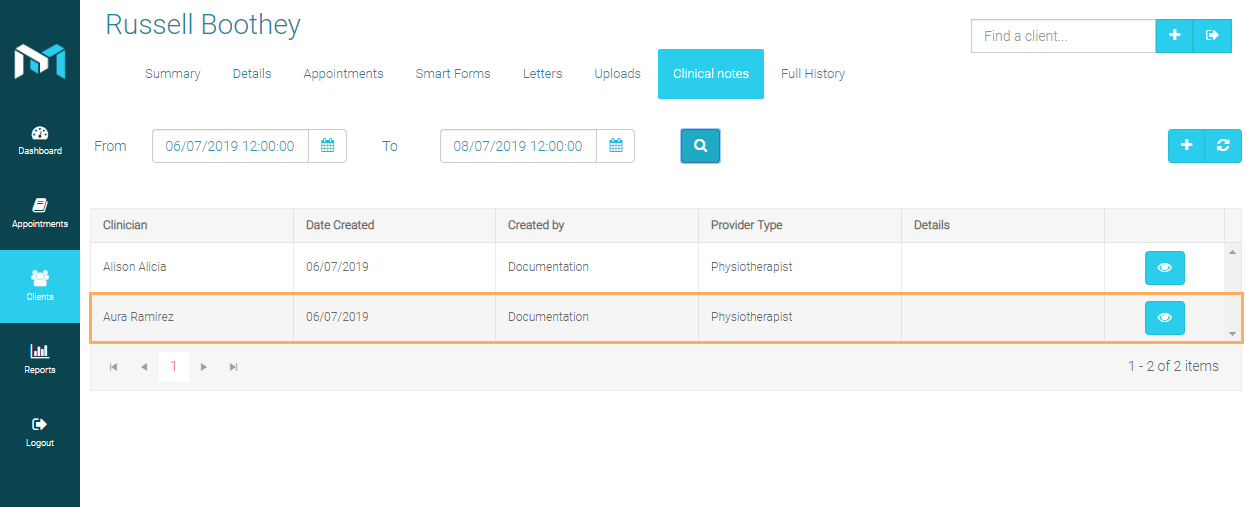Open Reports in sidebar

[40, 359]
